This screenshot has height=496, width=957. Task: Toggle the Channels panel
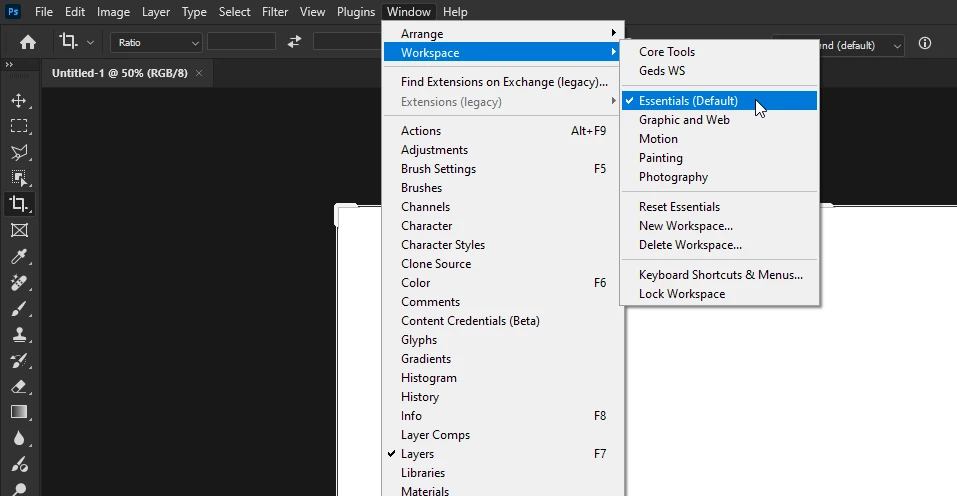504,207
